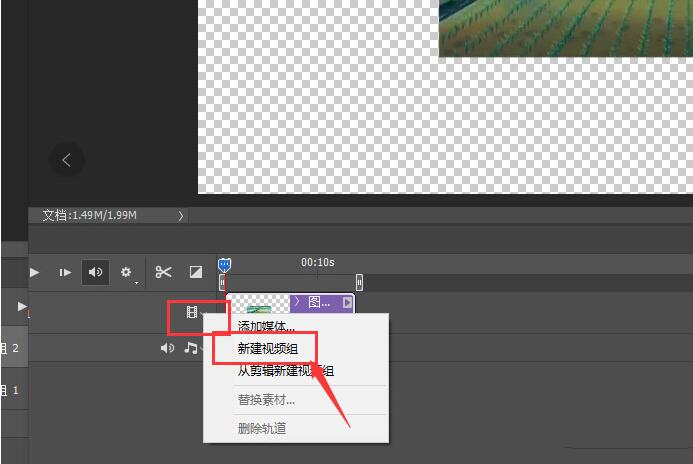Click the 文档:1.49M/1.99M status text
693x464 pixels.
click(x=90, y=216)
